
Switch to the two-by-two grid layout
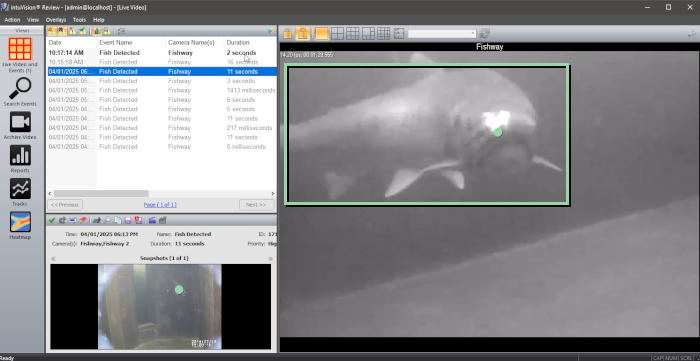coord(337,33)
